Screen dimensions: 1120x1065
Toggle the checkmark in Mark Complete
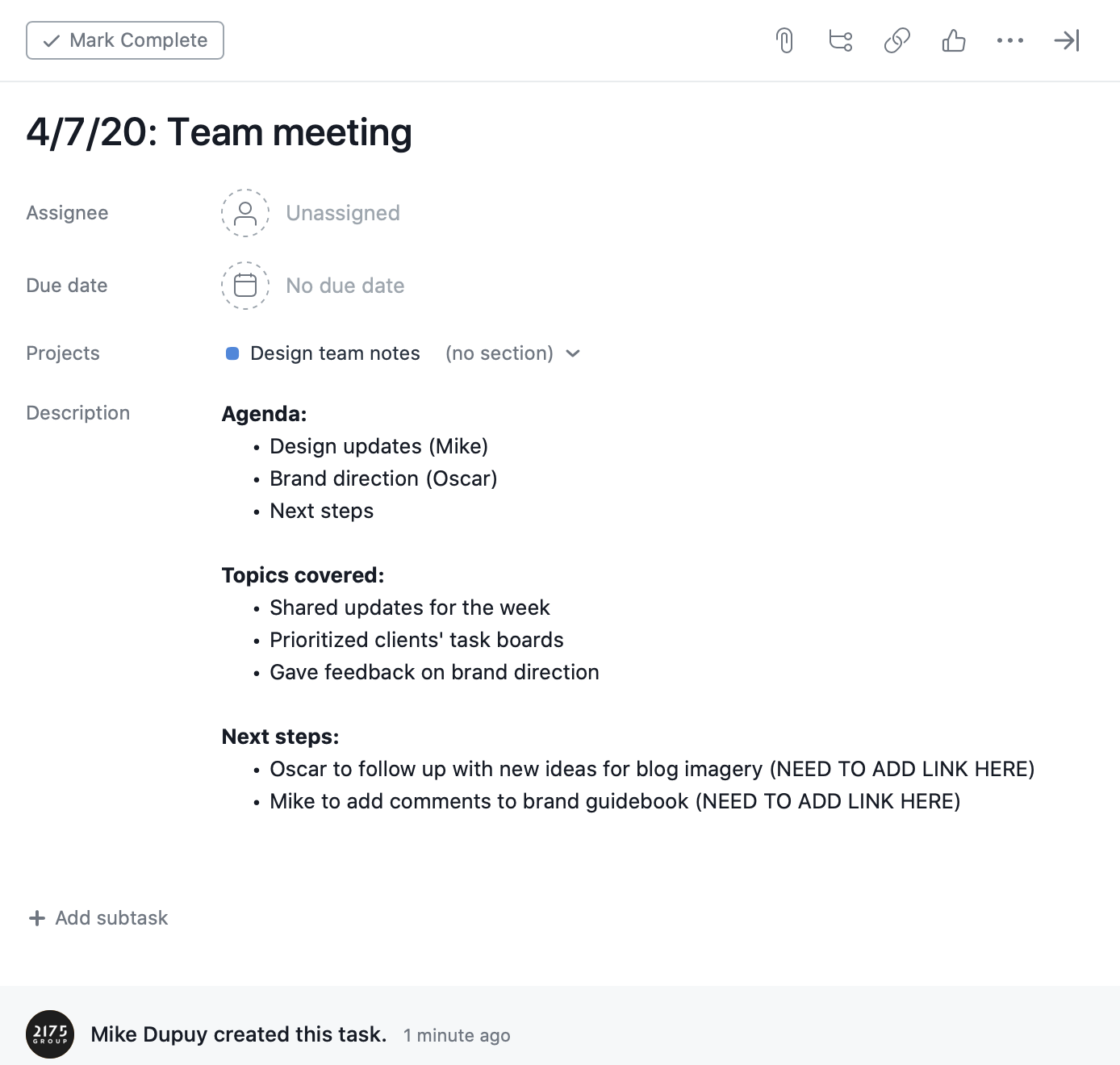point(52,40)
